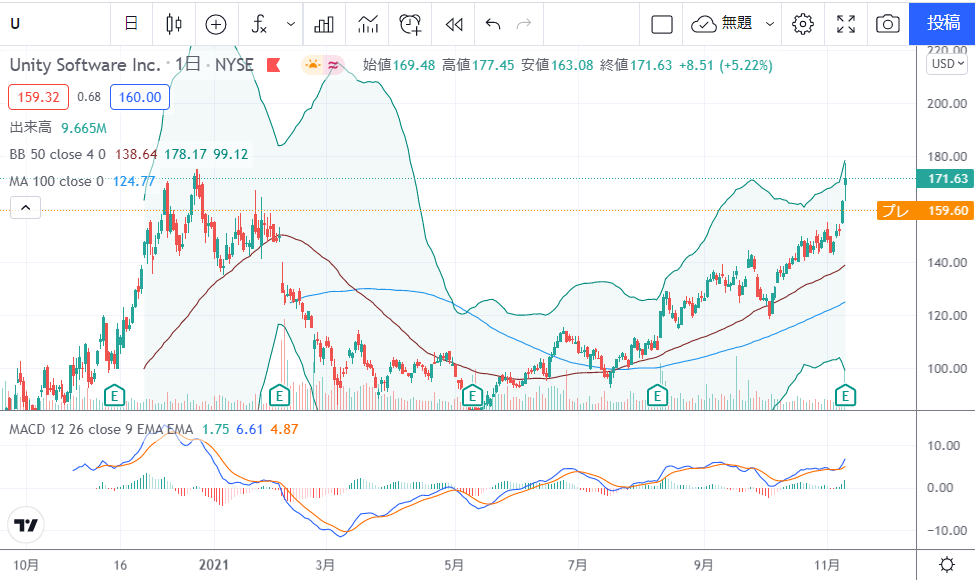
Task: Click the TradingView logo badge
Action: tap(26, 526)
